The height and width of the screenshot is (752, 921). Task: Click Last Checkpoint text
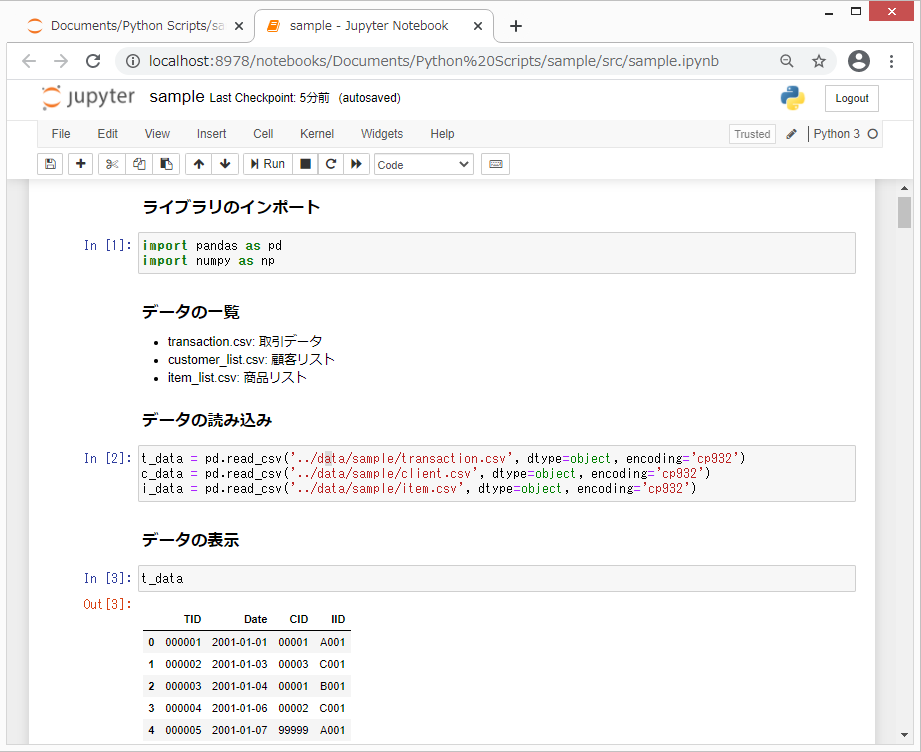coord(269,98)
